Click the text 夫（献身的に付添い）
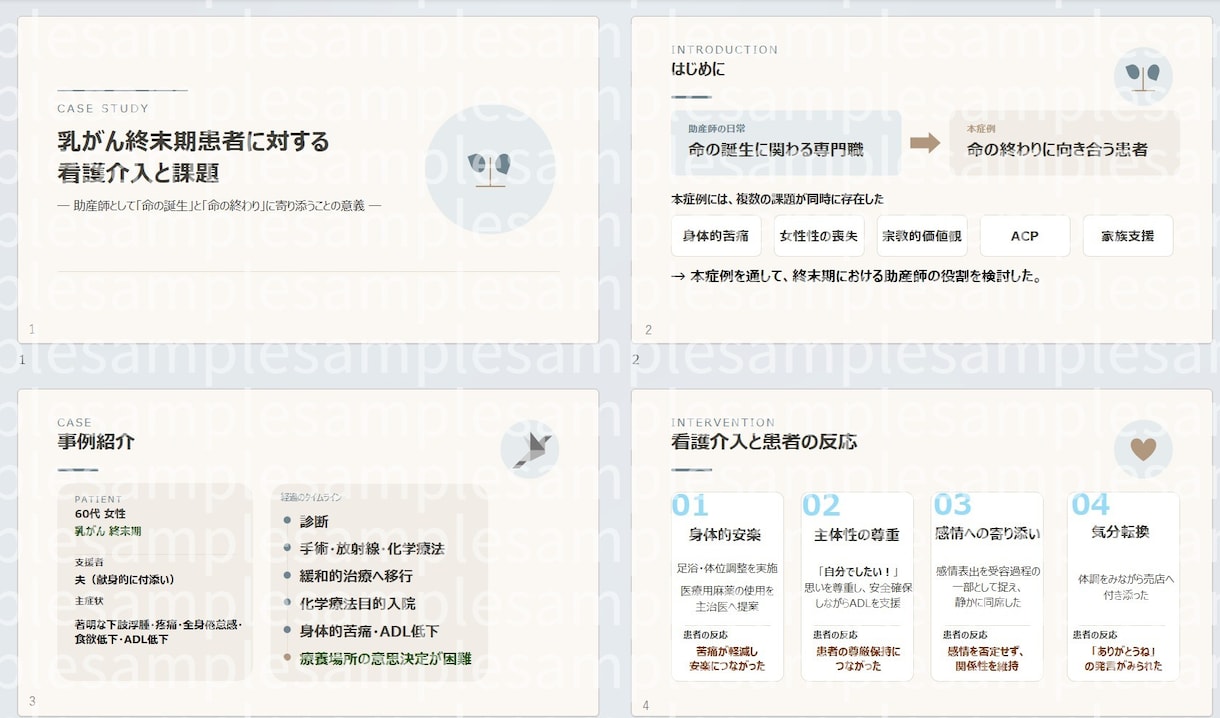 [x=125, y=580]
